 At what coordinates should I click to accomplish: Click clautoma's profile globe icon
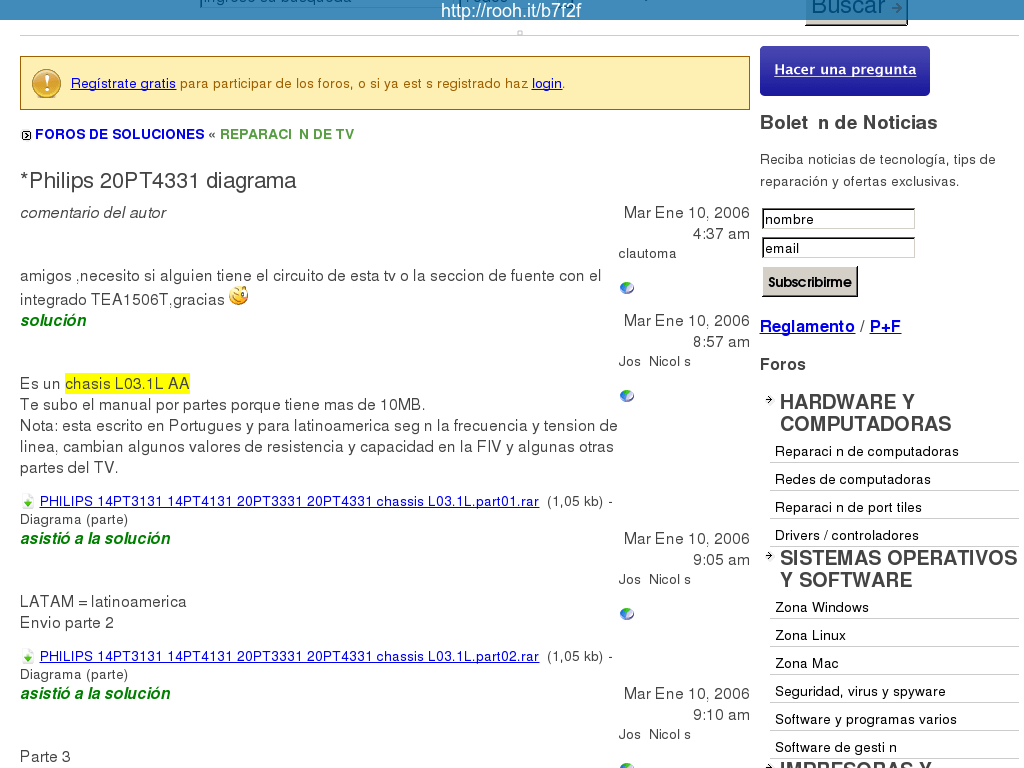point(627,288)
